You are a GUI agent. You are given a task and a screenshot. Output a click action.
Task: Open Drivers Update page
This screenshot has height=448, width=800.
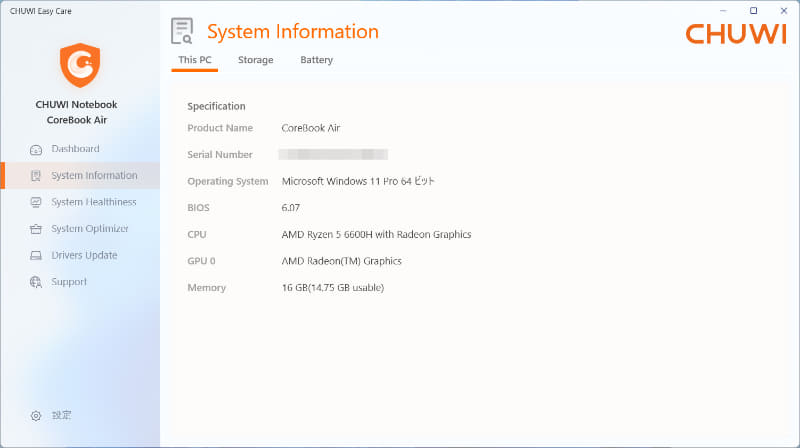tap(84, 255)
